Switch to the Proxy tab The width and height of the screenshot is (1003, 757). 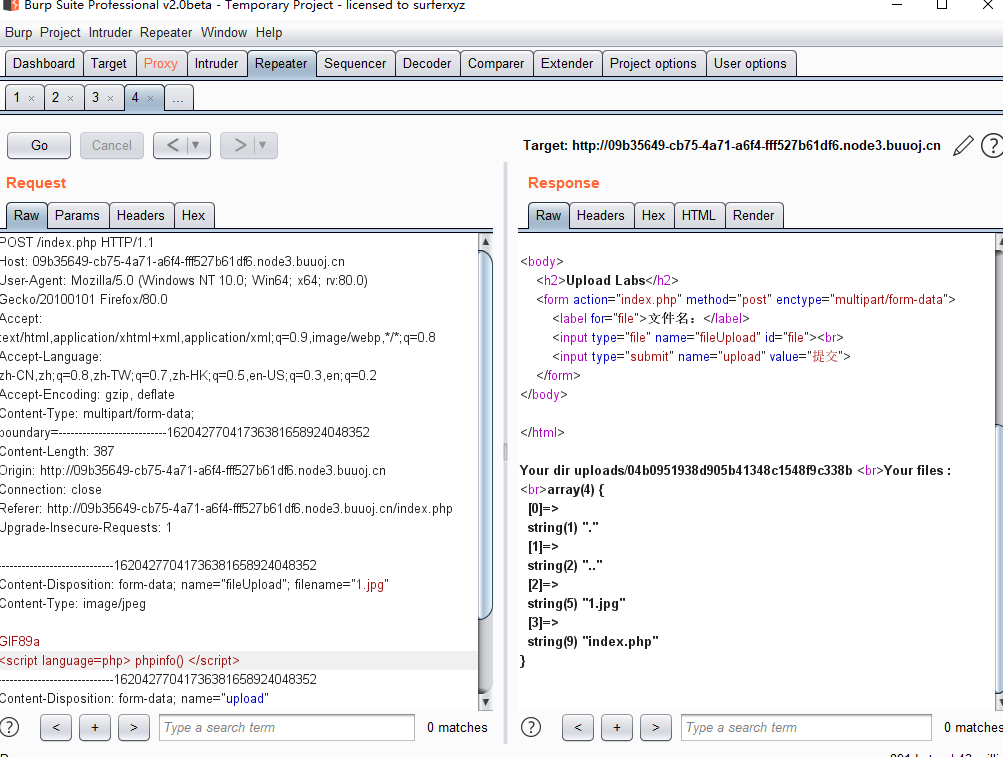[x=161, y=64]
